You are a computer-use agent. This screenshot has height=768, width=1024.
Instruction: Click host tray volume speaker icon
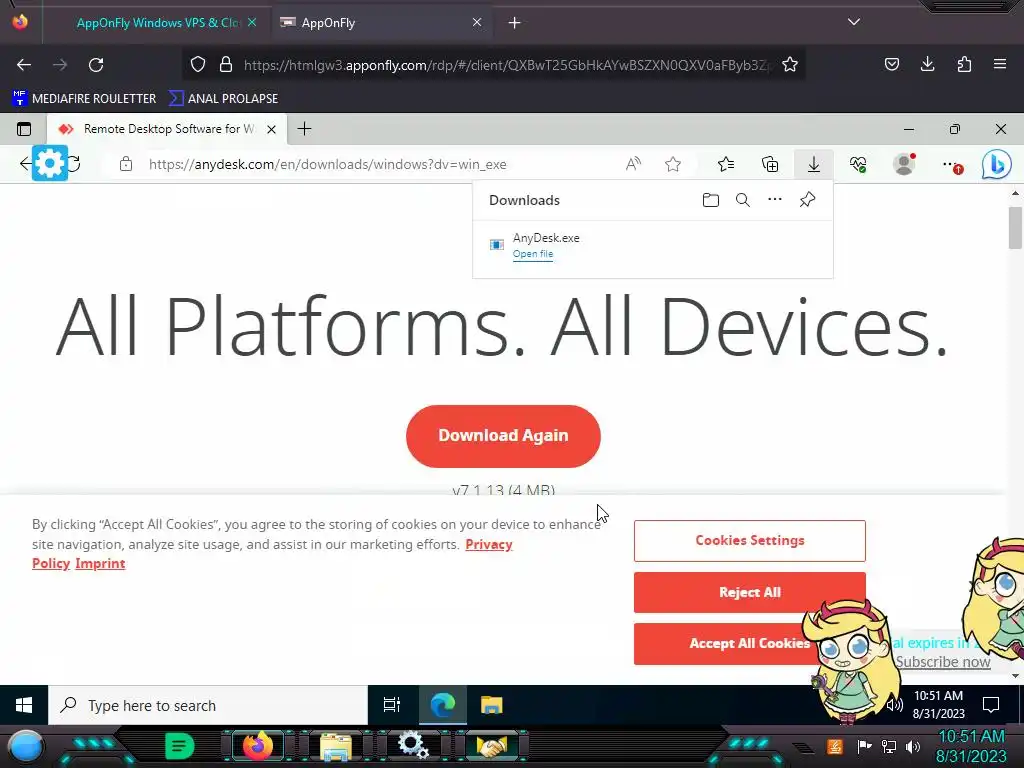click(x=913, y=746)
